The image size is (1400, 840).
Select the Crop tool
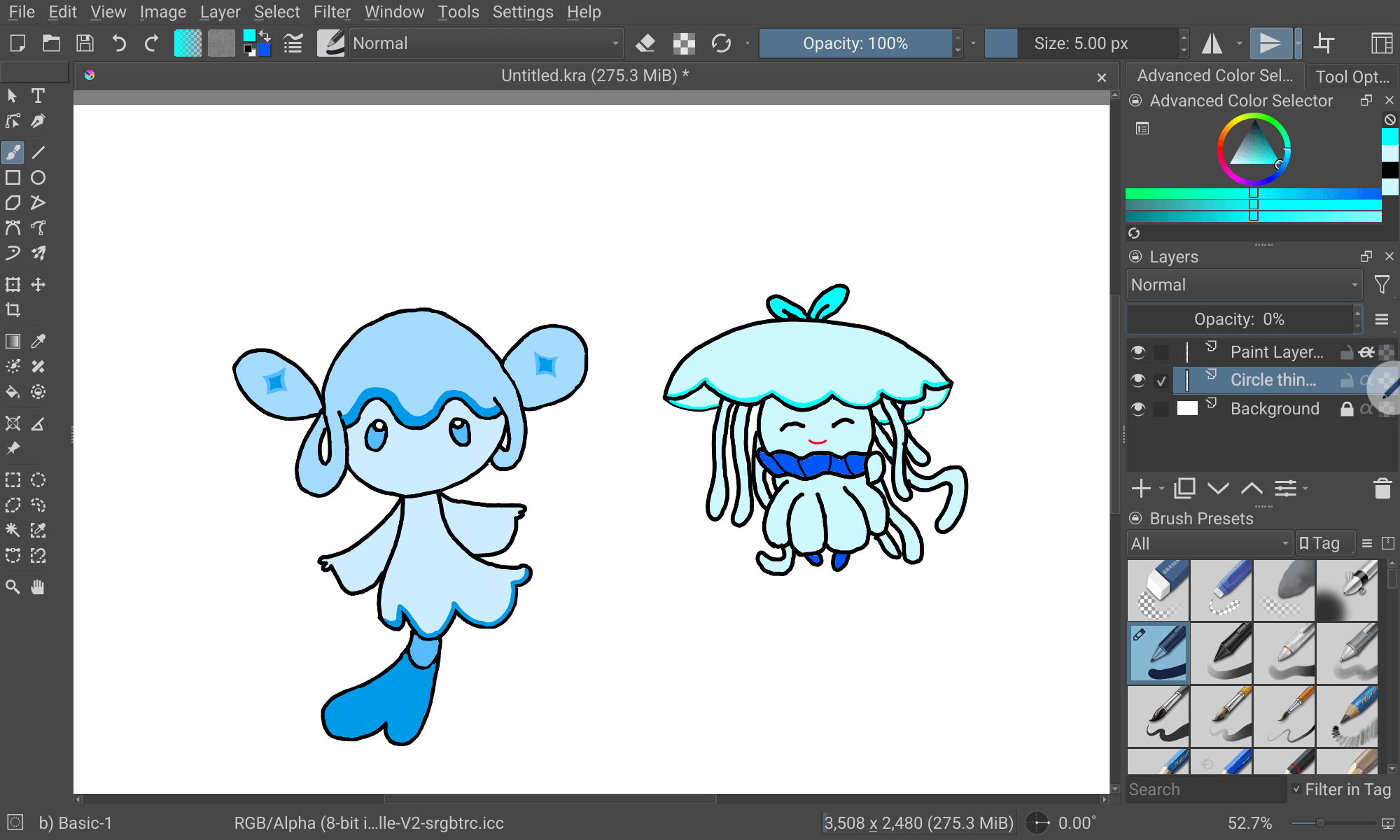tap(13, 310)
